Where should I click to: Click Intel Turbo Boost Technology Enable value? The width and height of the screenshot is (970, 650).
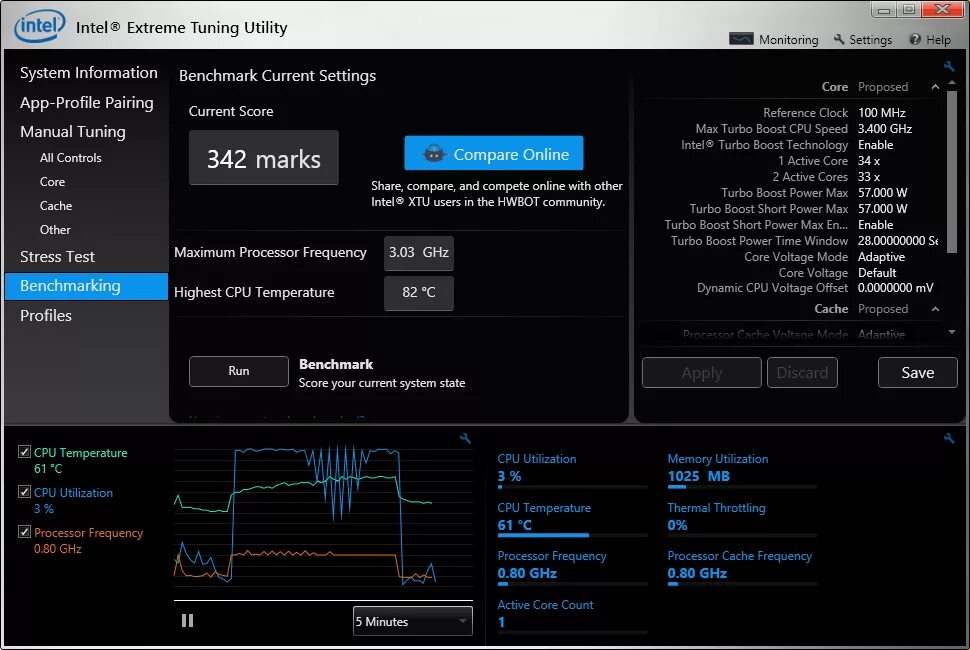[x=875, y=145]
